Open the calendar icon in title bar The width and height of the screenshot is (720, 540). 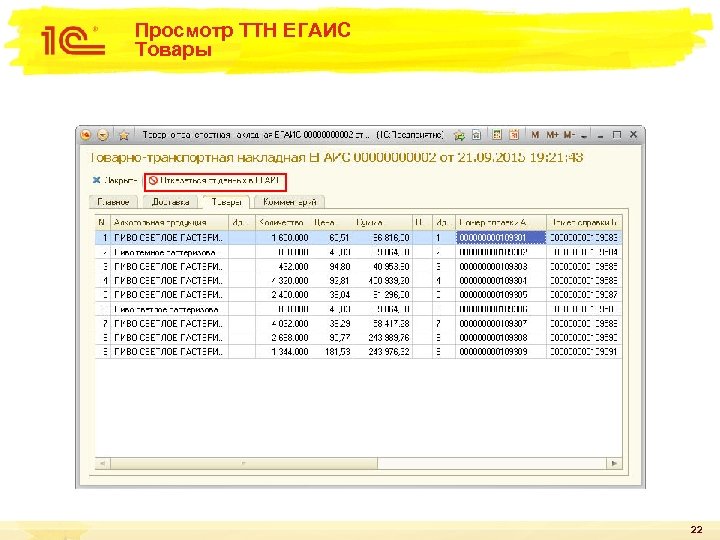(514, 135)
